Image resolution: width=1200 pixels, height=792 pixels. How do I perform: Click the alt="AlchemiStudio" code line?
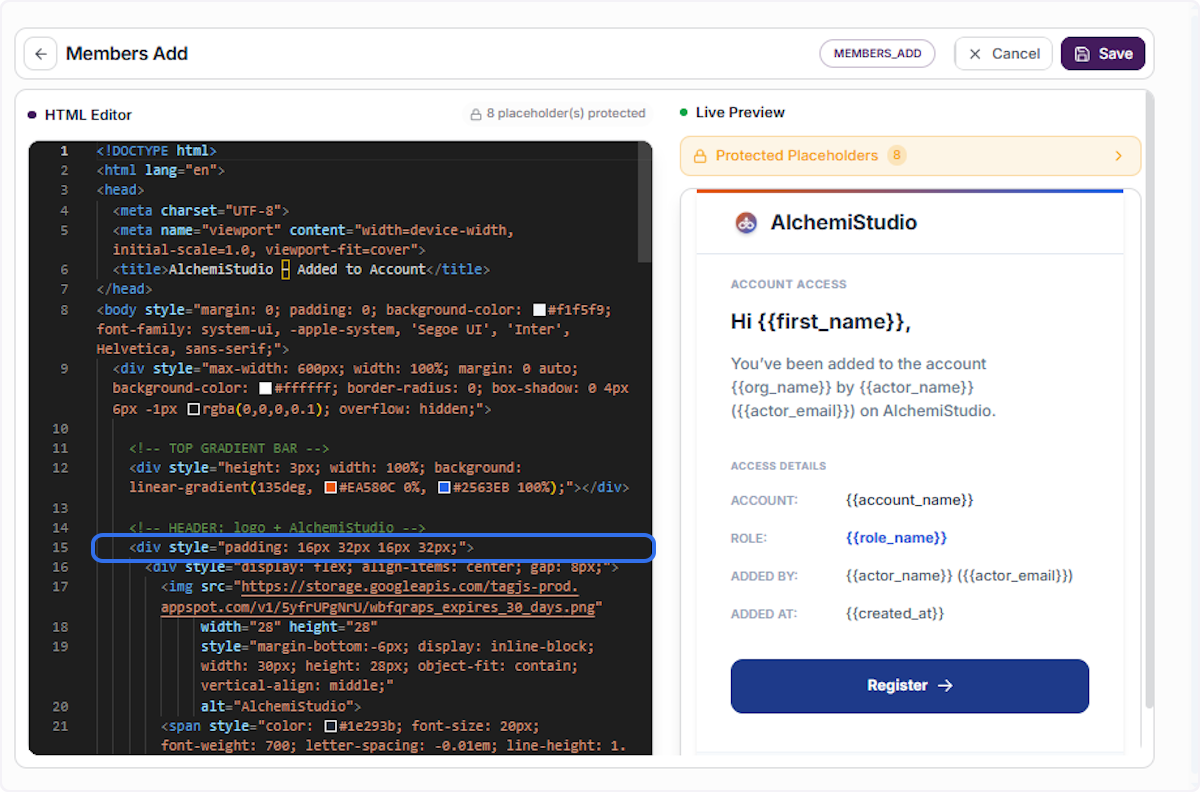pos(281,706)
